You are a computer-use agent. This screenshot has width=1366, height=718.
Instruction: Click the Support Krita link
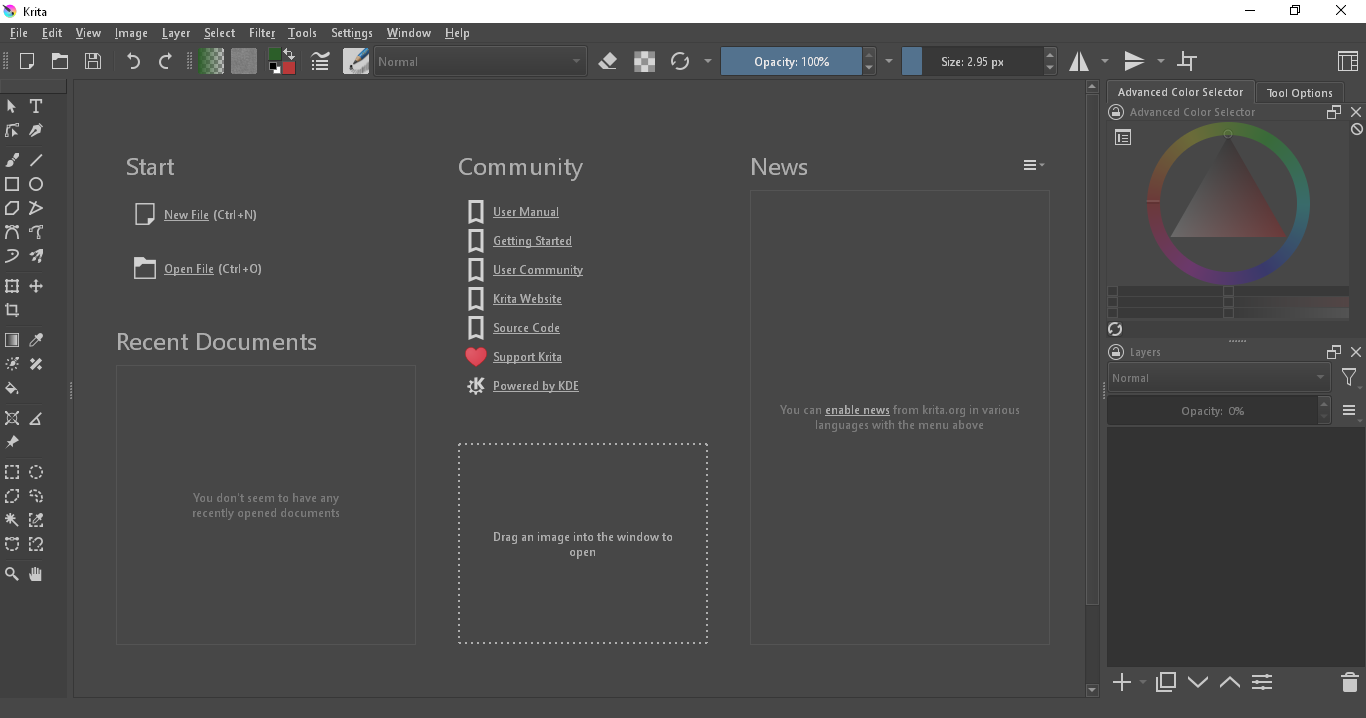click(527, 357)
